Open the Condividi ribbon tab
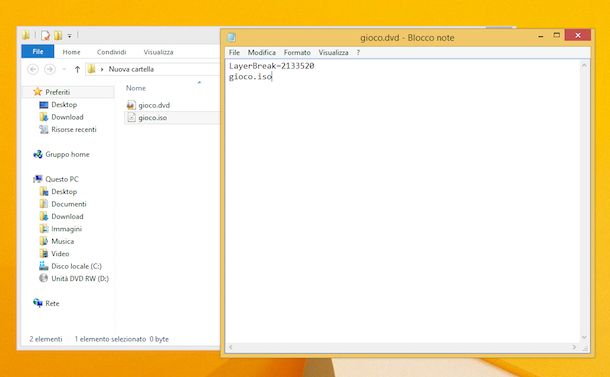 pos(111,52)
